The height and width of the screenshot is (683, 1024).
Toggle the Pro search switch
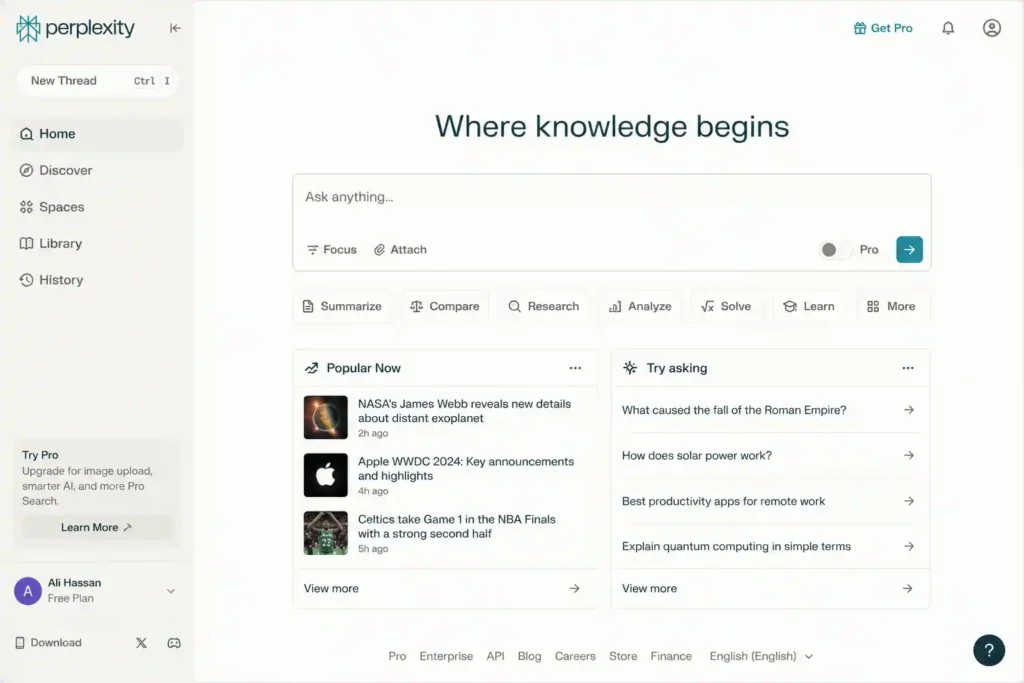[x=835, y=250]
